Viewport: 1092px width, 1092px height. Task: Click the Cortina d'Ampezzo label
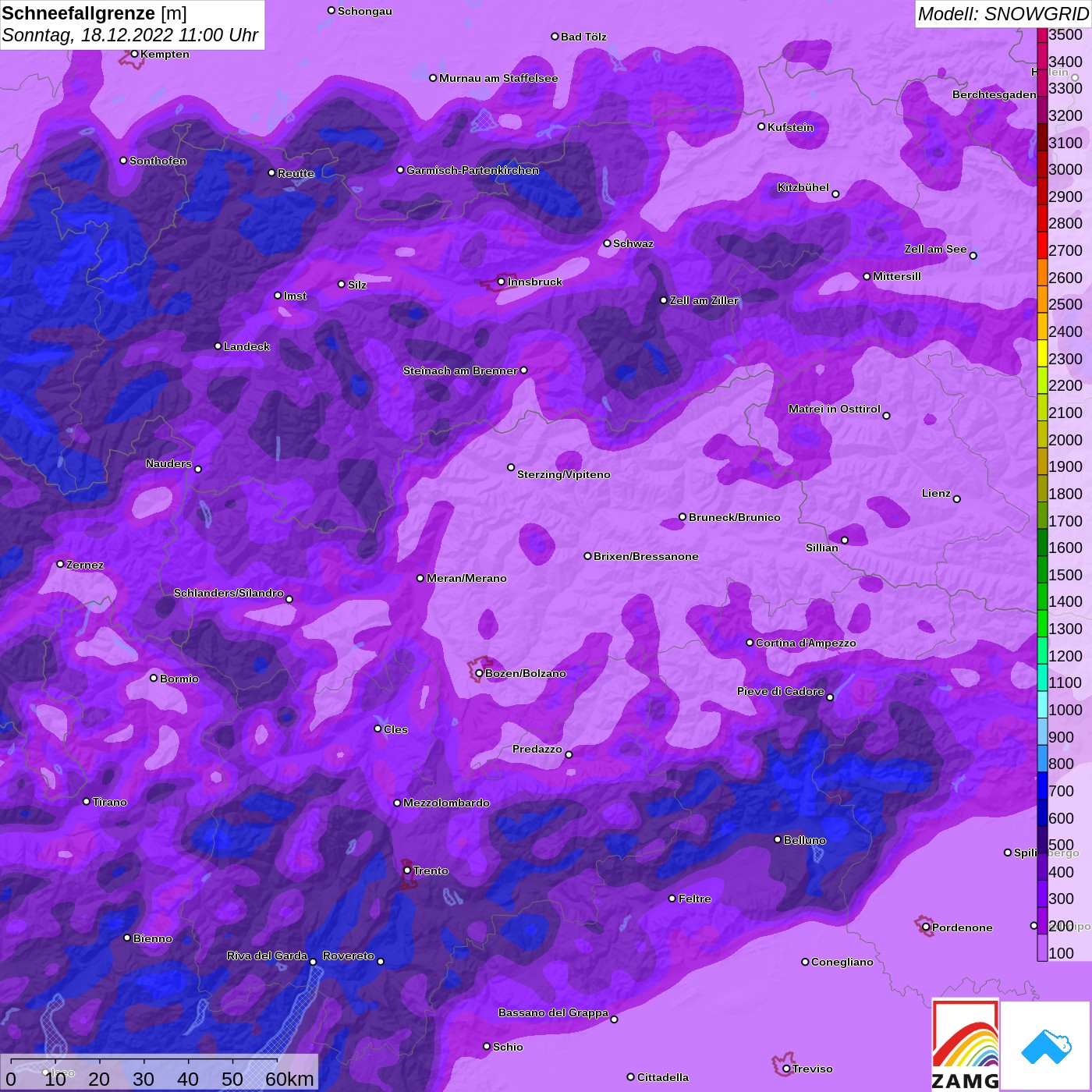[x=806, y=643]
